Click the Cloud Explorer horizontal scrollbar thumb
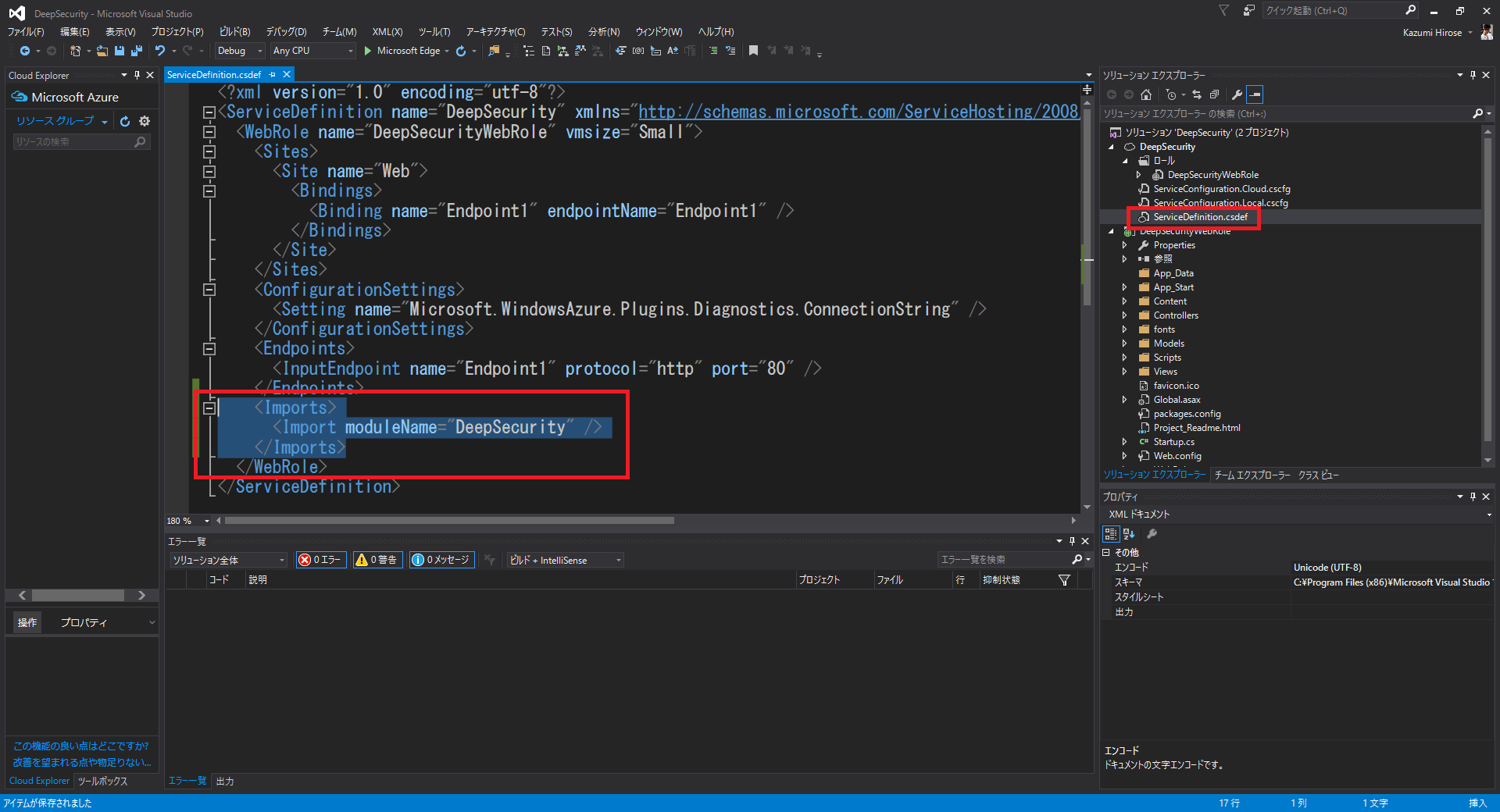This screenshot has width=1500, height=812. [x=77, y=595]
